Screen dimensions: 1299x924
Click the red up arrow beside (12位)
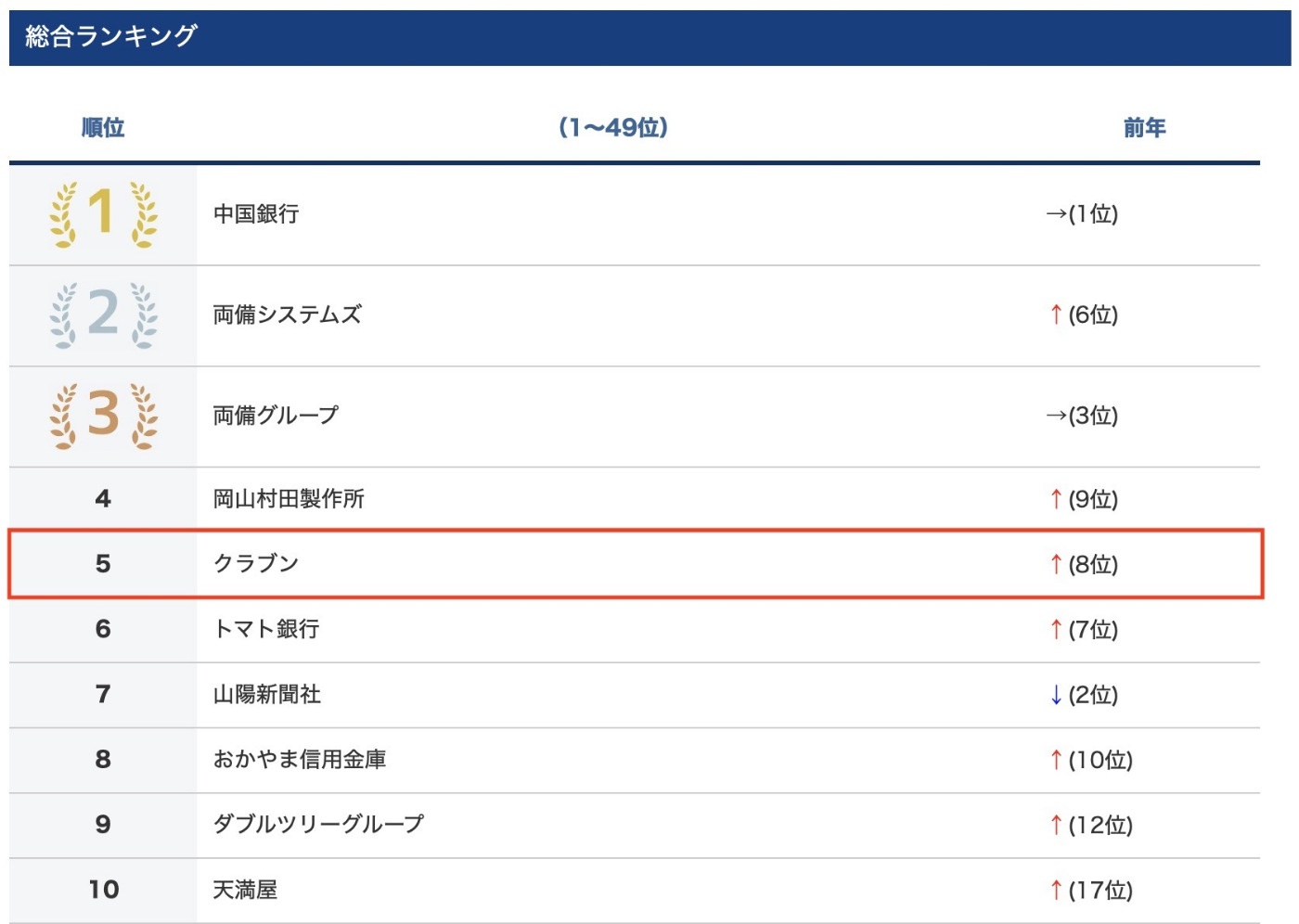(1056, 825)
